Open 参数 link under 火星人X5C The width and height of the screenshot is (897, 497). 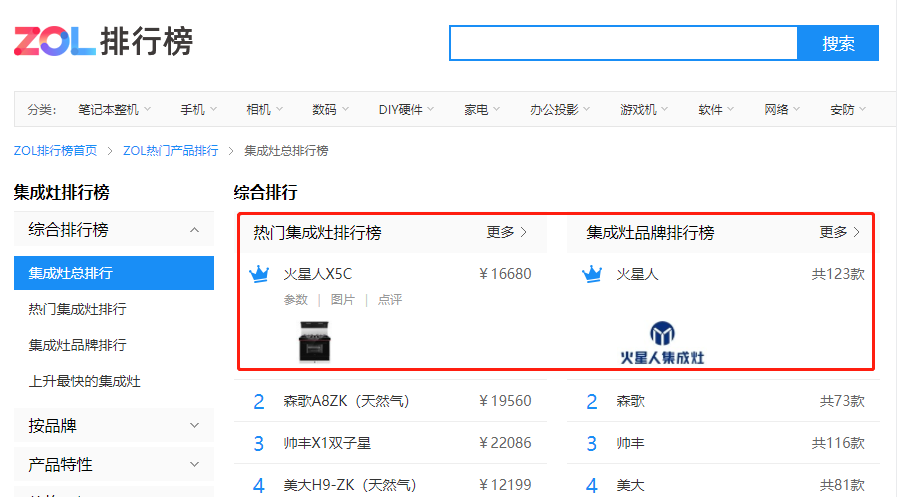[296, 299]
